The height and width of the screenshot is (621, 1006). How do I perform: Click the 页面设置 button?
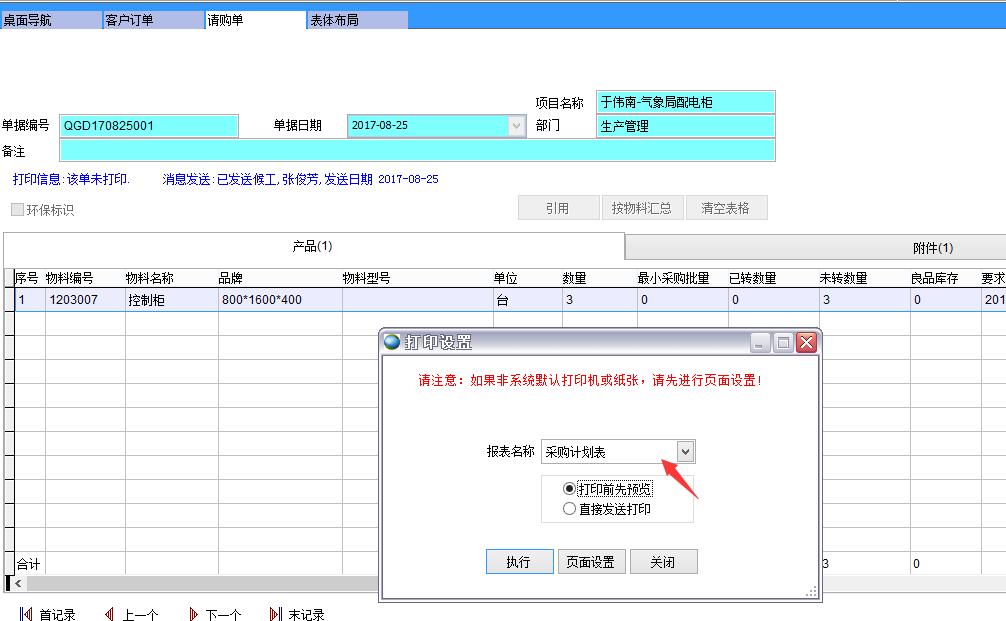pos(591,562)
